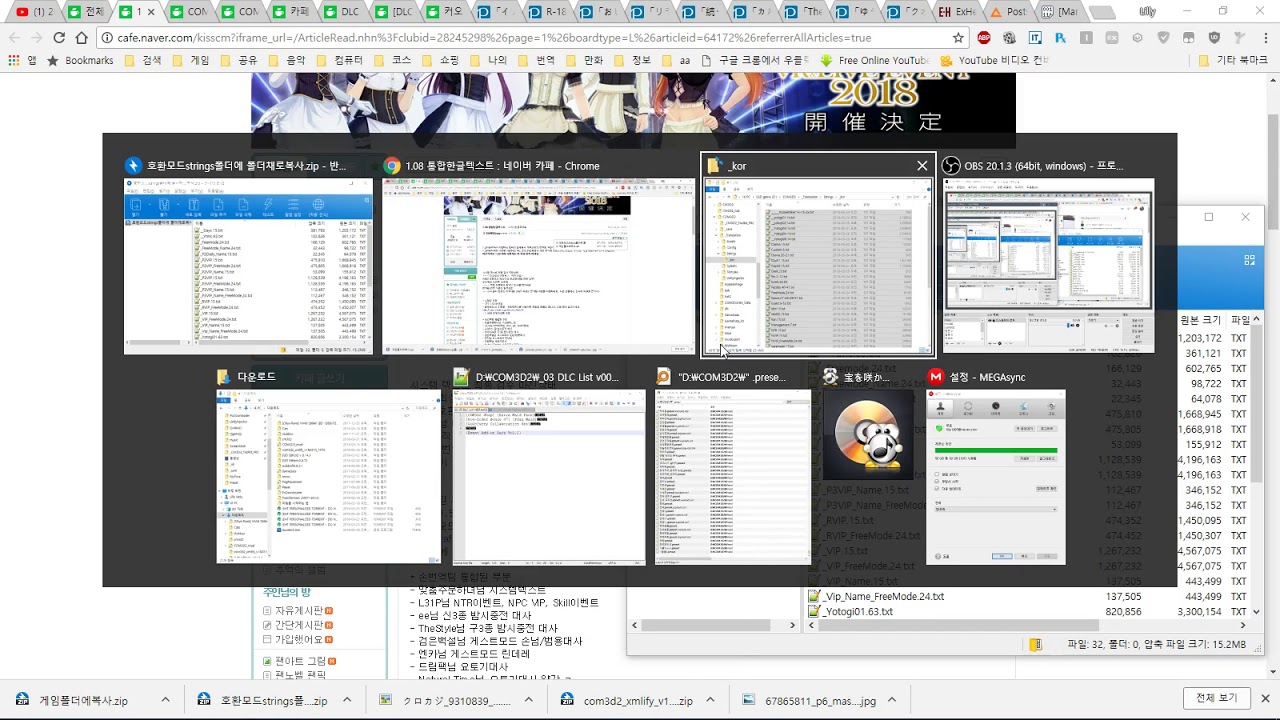Open the 가입했어요 board link
The width and height of the screenshot is (1280, 720).
pos(297,640)
